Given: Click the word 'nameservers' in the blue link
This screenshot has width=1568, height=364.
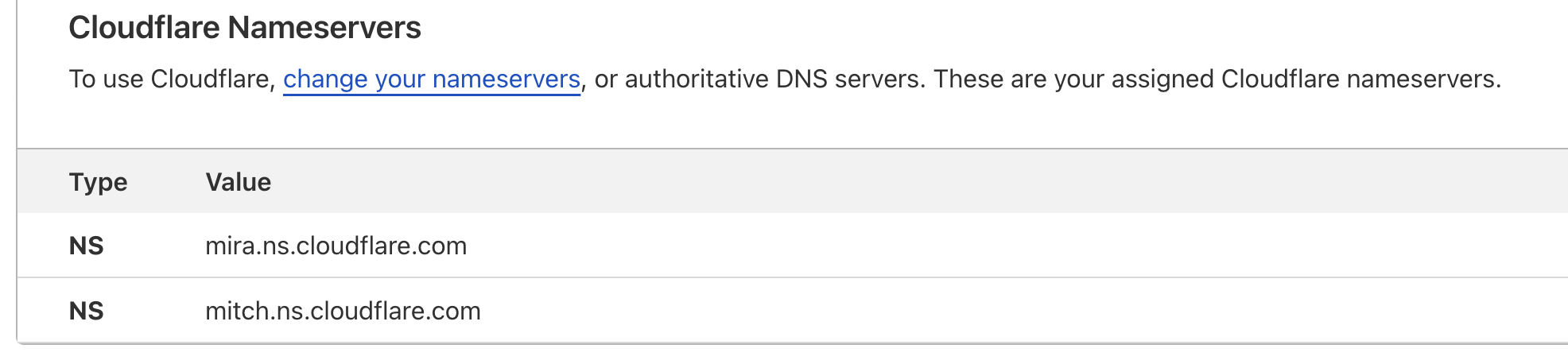Looking at the screenshot, I should [x=506, y=79].
